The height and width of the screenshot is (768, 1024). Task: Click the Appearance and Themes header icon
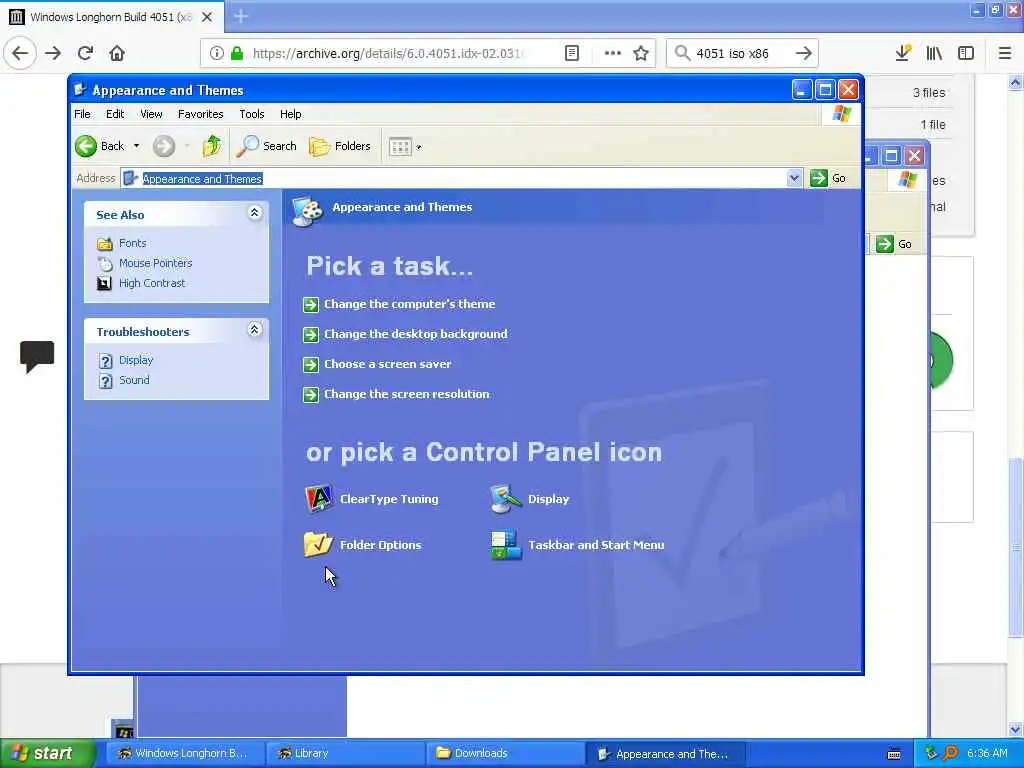308,210
